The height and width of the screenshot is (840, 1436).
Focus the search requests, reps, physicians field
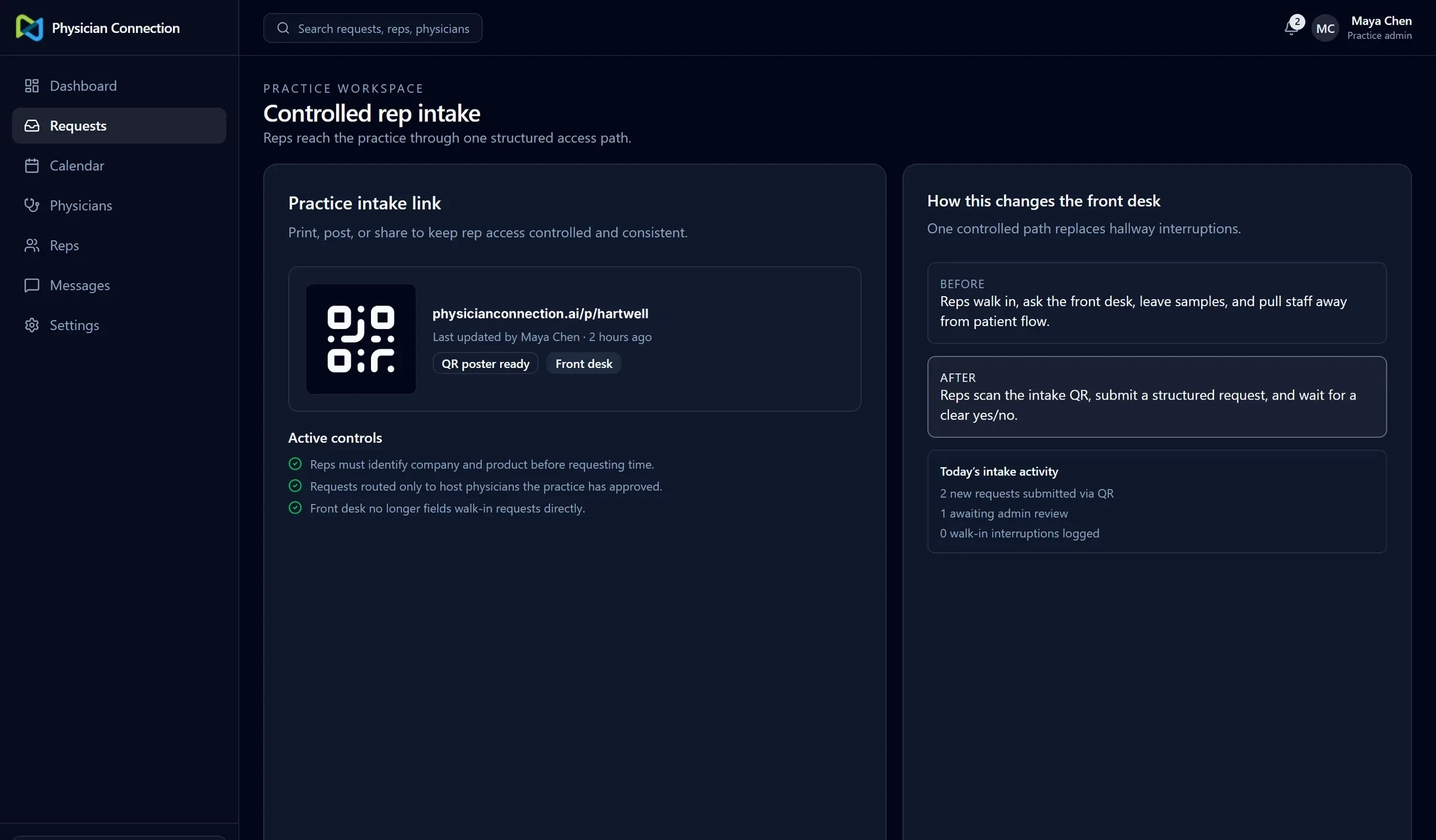[x=373, y=28]
